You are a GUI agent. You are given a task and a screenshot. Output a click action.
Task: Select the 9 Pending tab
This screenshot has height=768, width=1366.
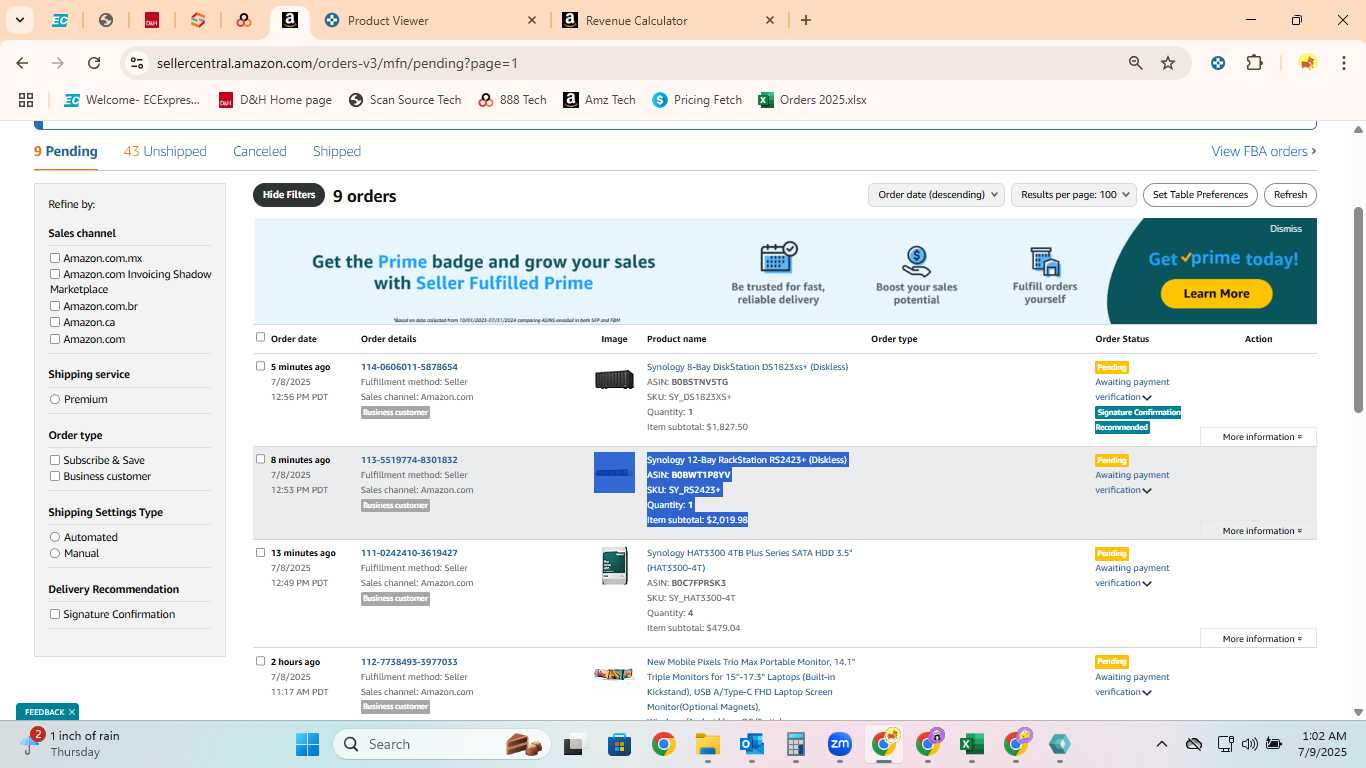[66, 151]
